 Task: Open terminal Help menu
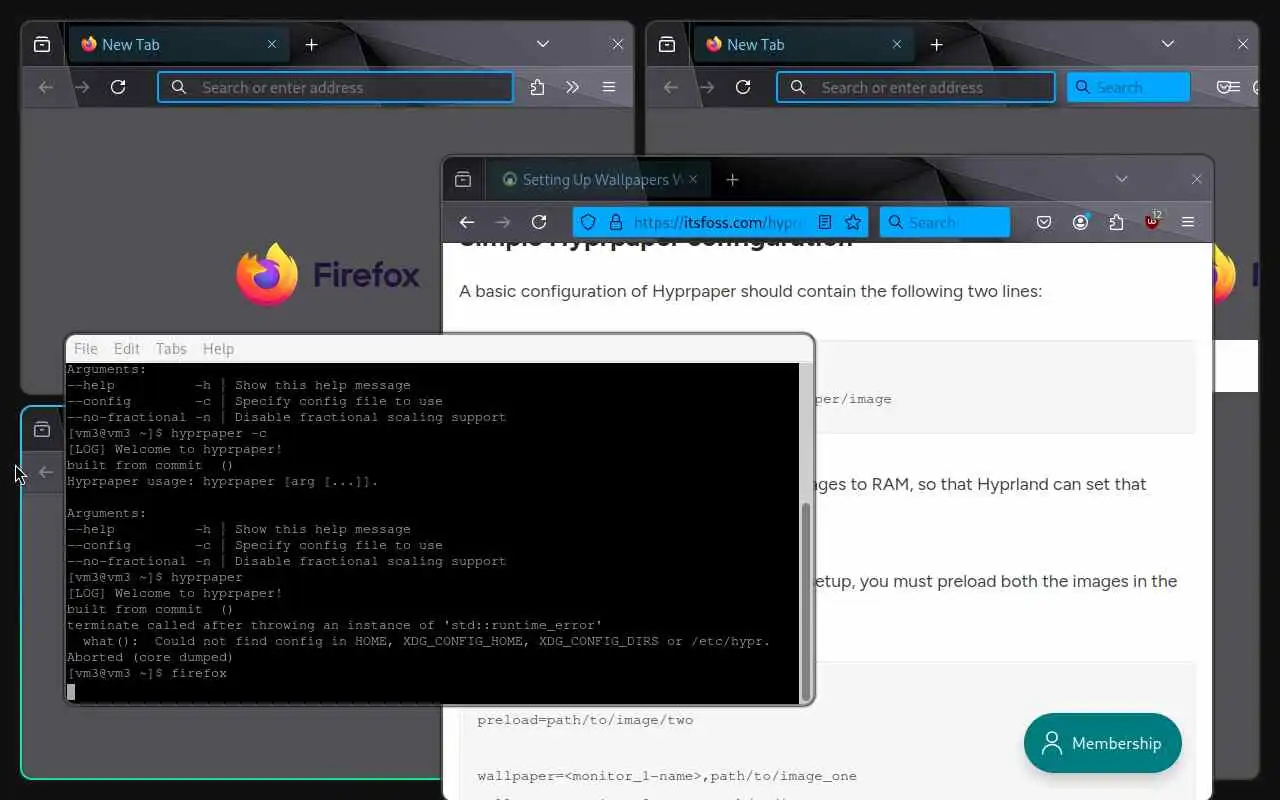click(x=218, y=348)
